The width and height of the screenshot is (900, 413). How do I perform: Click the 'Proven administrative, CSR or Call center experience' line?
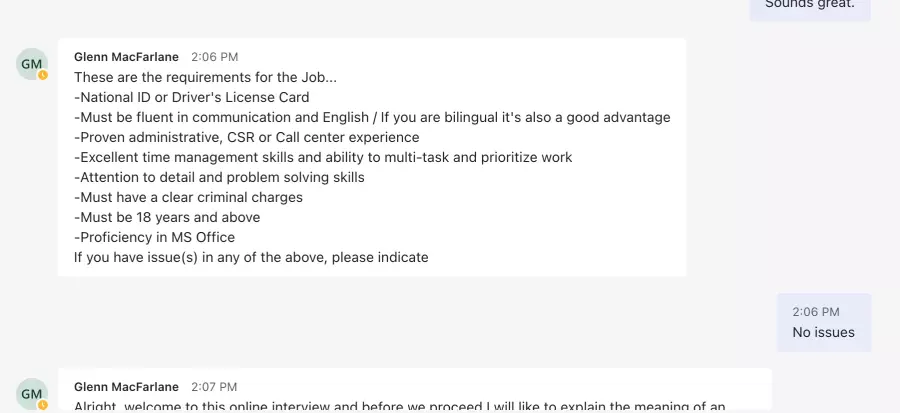tap(247, 138)
